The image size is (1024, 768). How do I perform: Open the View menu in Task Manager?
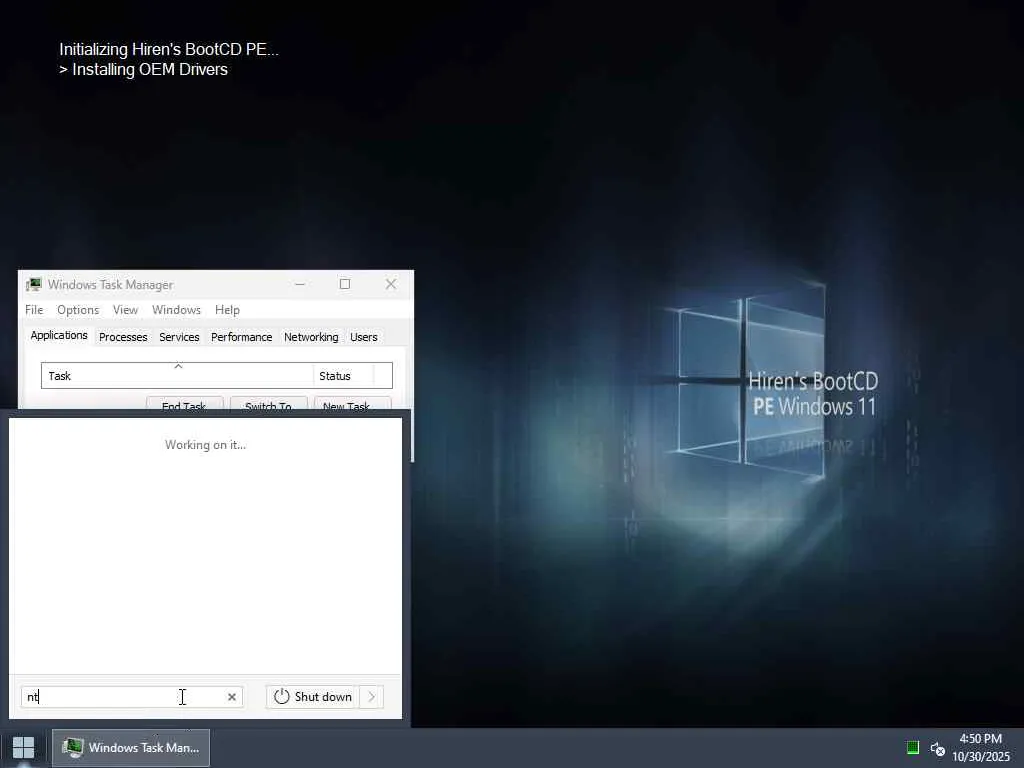coord(125,310)
